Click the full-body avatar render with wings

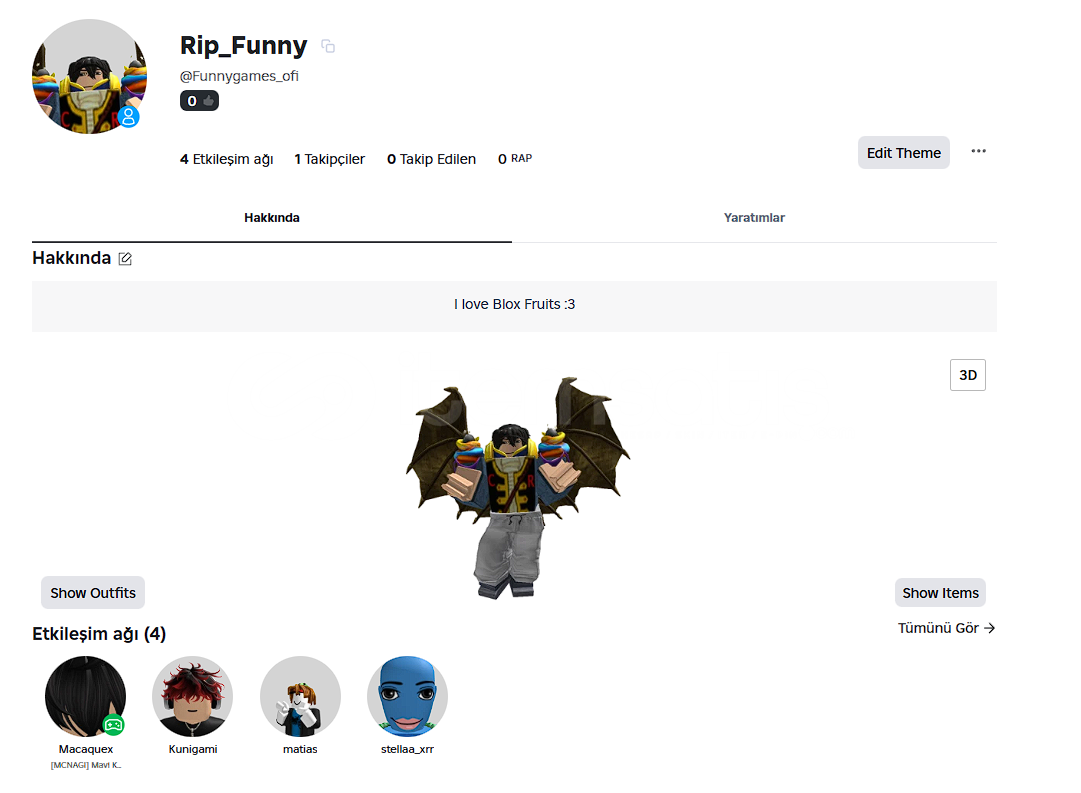(517, 487)
